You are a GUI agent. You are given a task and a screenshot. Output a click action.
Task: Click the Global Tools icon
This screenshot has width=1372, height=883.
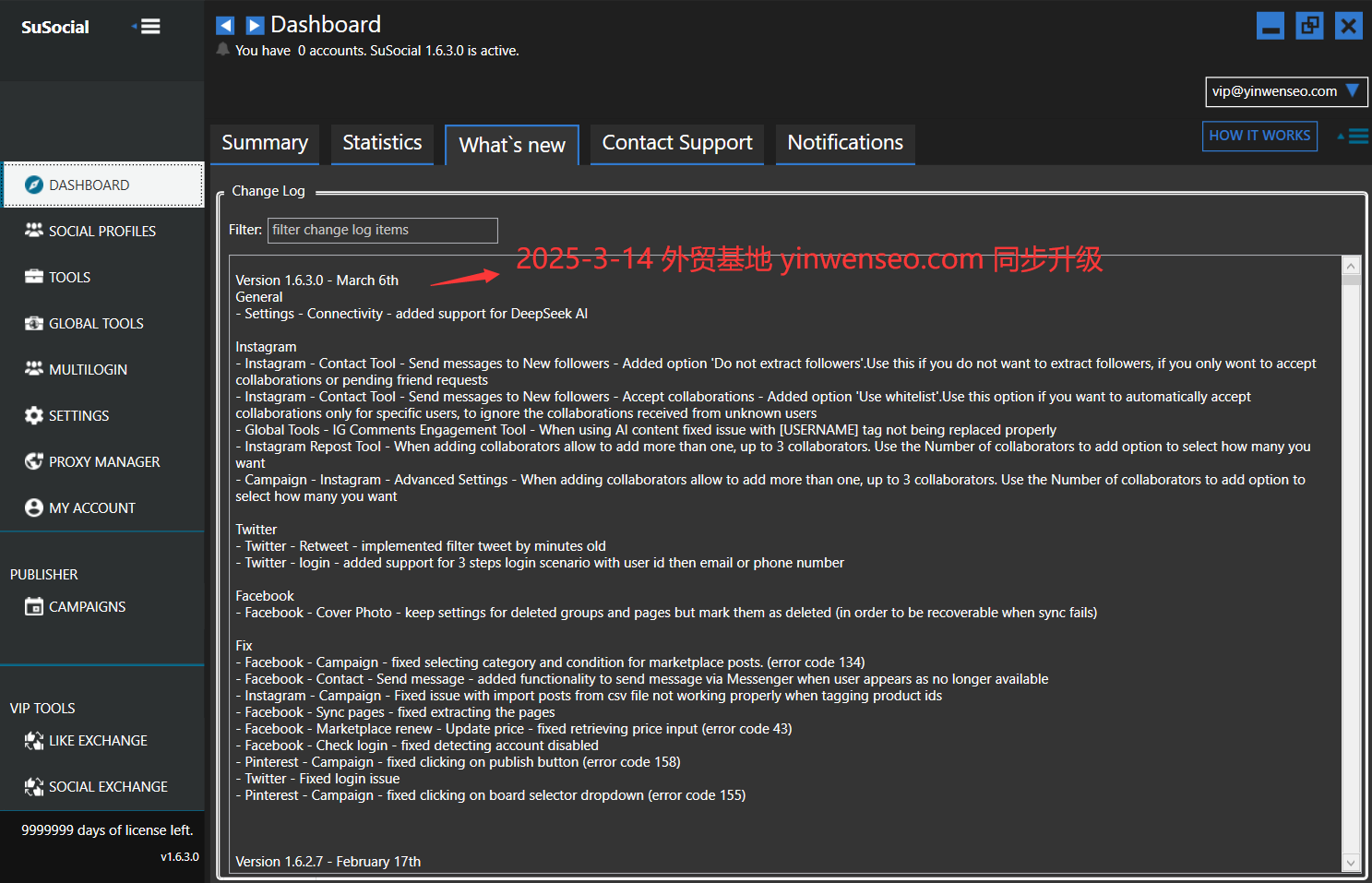pos(34,323)
